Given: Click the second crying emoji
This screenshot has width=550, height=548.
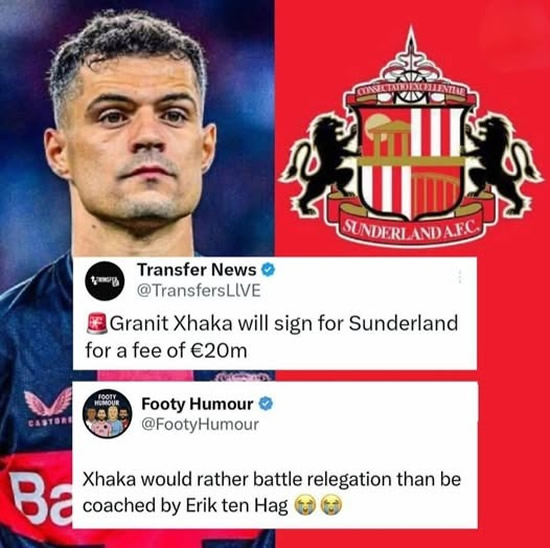Looking at the screenshot, I should pyautogui.click(x=331, y=506).
